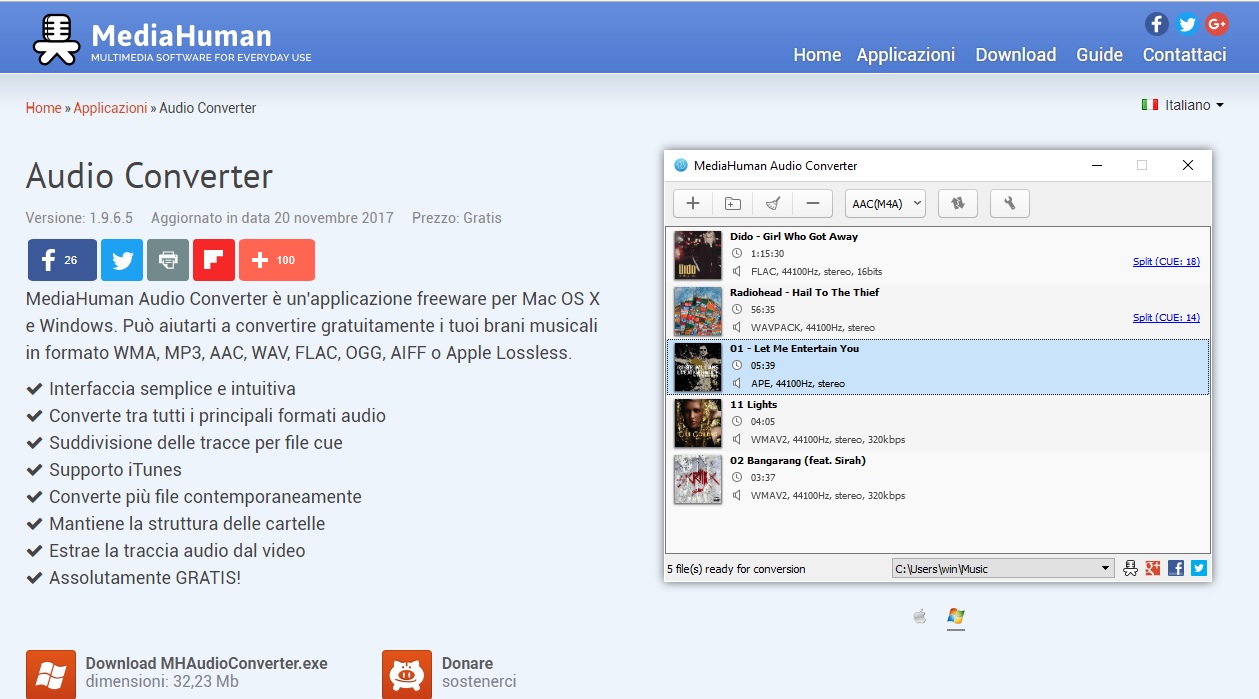This screenshot has width=1259, height=699.
Task: Switch to the Windows screenshot icon
Action: [956, 616]
